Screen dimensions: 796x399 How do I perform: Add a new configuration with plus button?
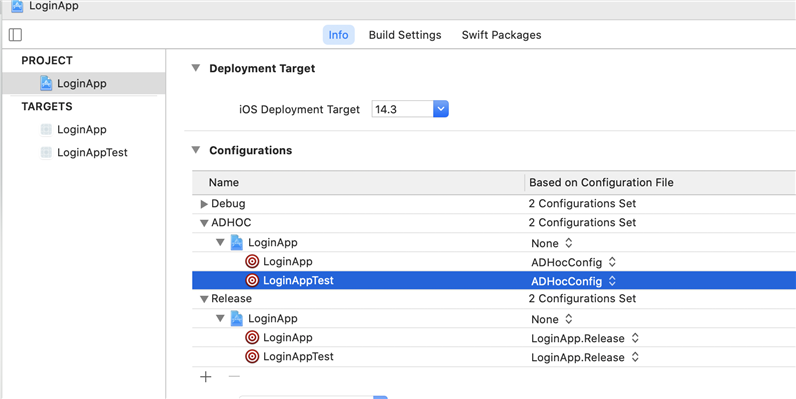(x=206, y=377)
